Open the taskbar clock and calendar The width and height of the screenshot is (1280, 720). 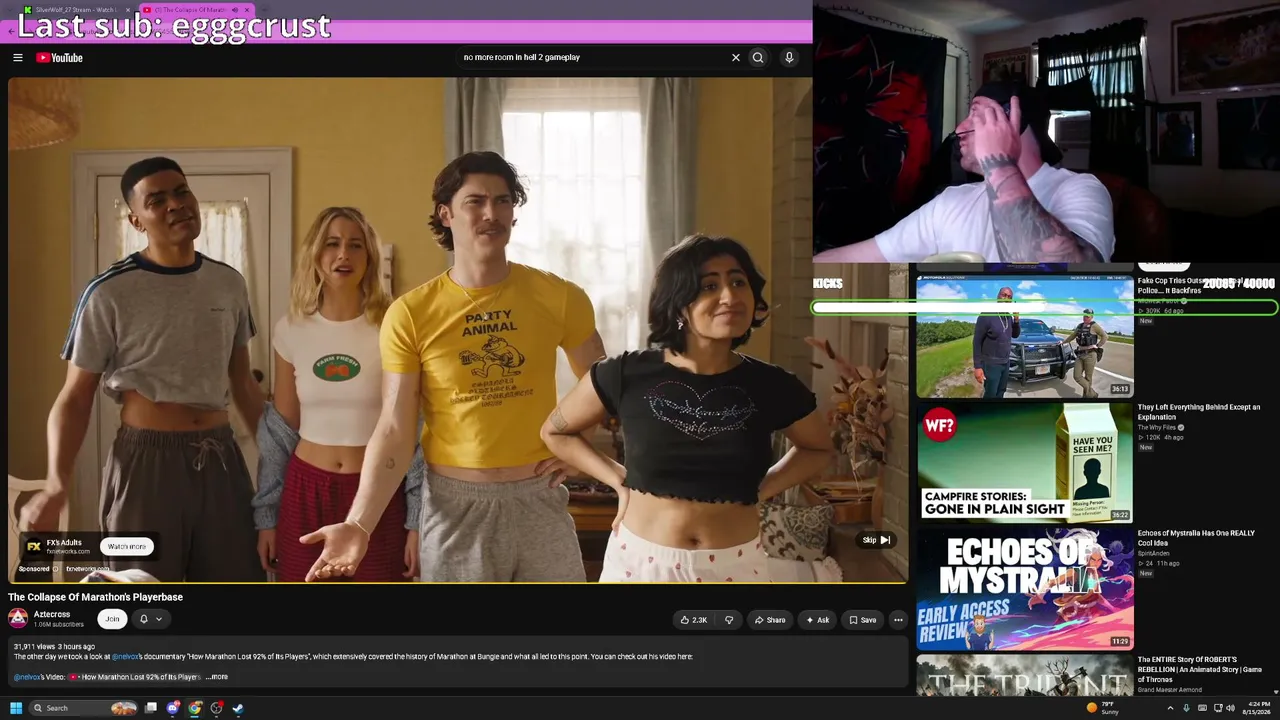(1256, 708)
